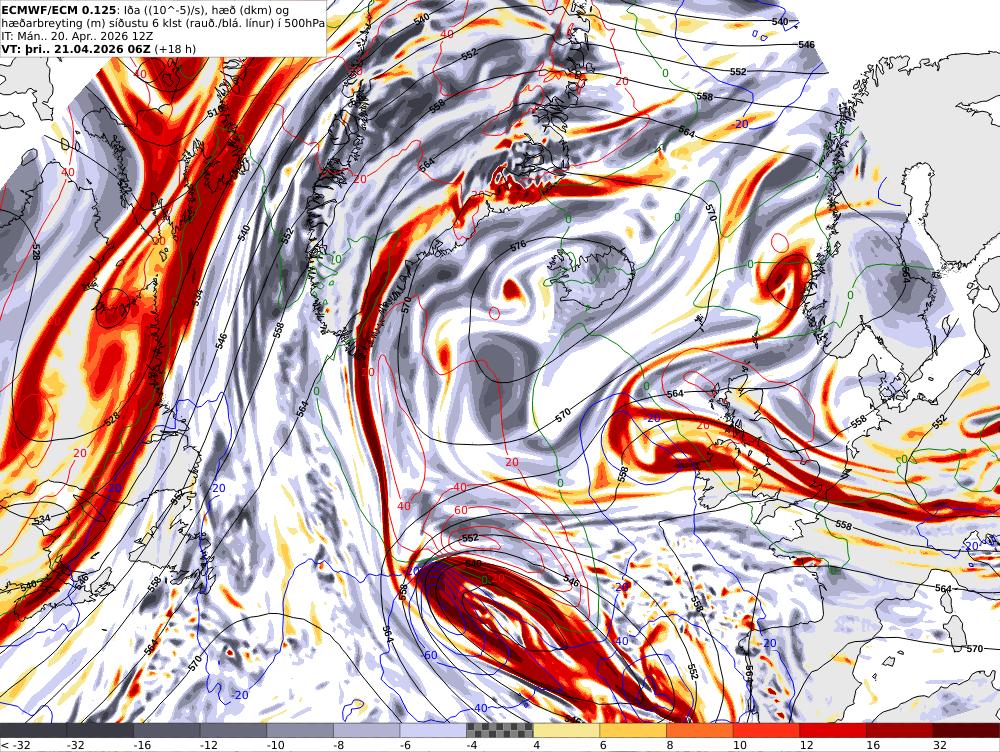
Task: Select the pale yellow swatch in the legend
Action: pos(566,730)
